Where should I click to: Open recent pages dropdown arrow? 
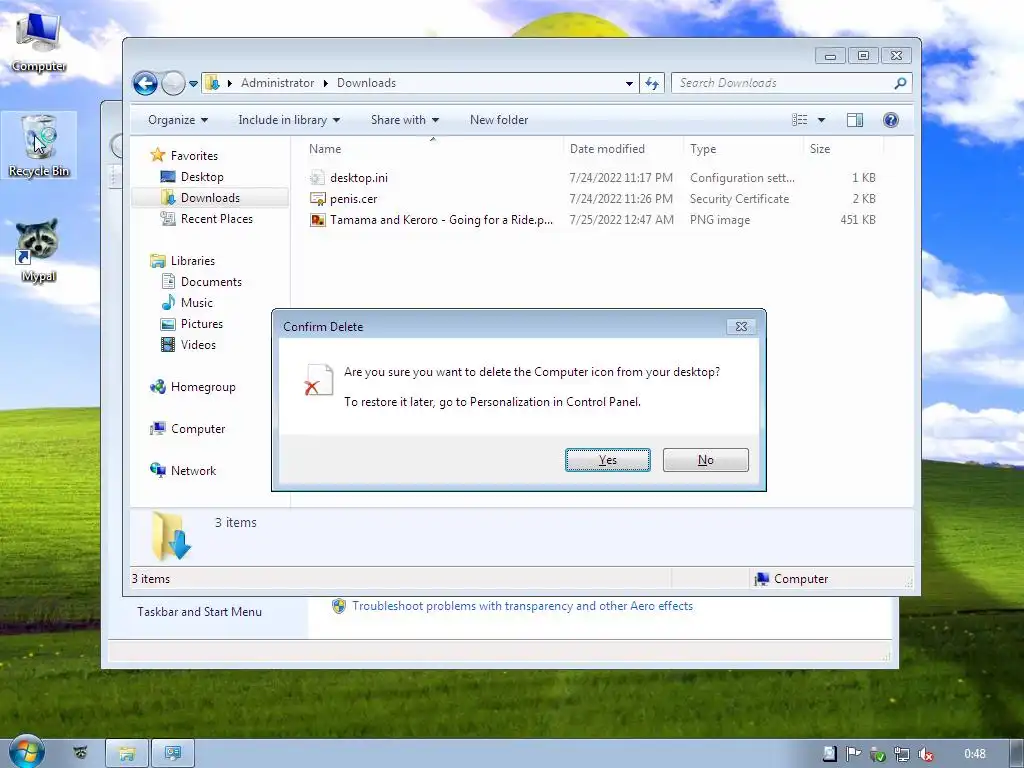pyautogui.click(x=193, y=84)
